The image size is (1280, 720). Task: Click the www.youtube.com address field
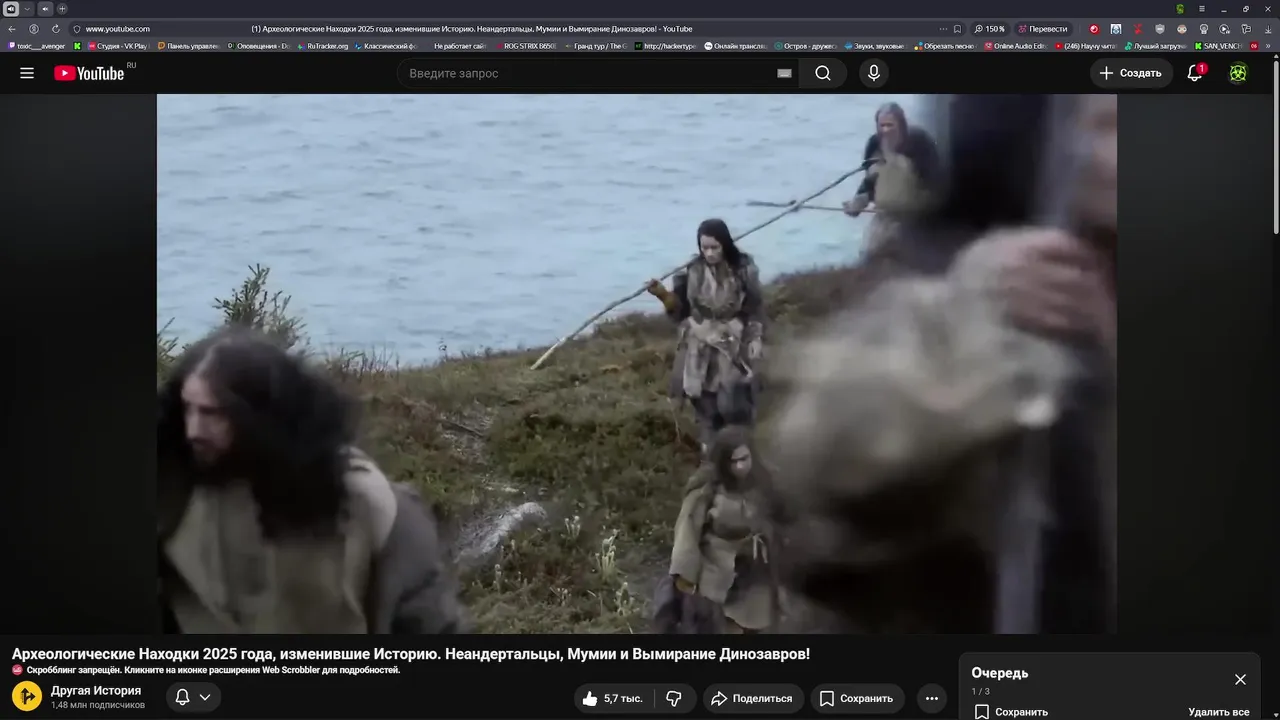pos(118,29)
